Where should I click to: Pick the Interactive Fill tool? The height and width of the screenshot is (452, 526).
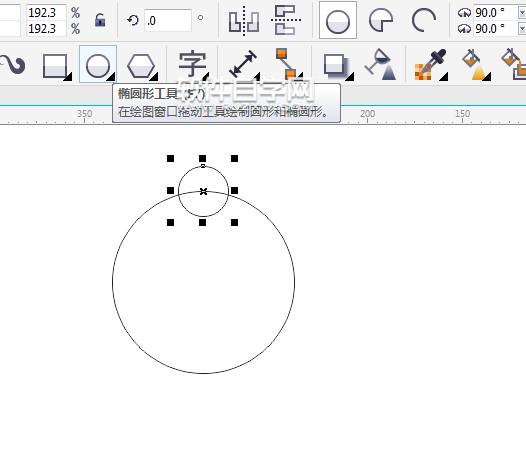click(x=475, y=64)
